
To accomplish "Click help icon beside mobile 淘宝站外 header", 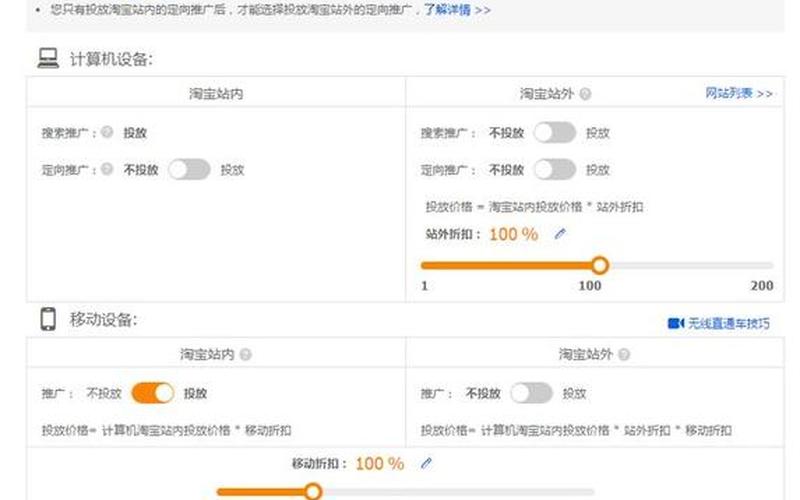I will (624, 354).
